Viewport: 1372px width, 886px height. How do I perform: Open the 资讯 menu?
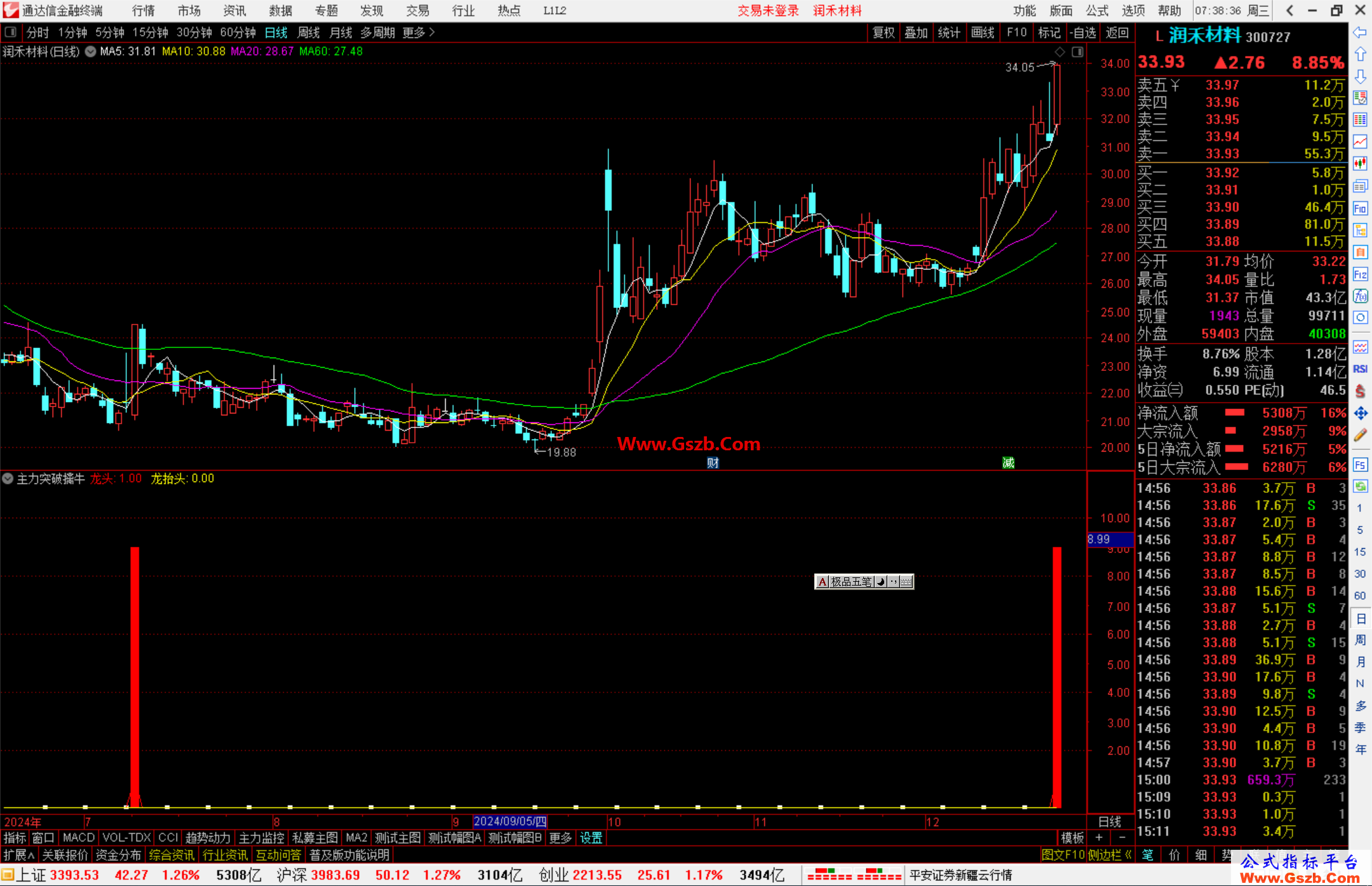coord(235,11)
